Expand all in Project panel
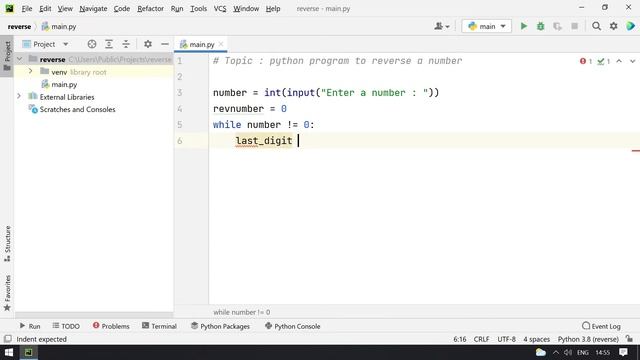The image size is (640, 360). click(x=109, y=44)
